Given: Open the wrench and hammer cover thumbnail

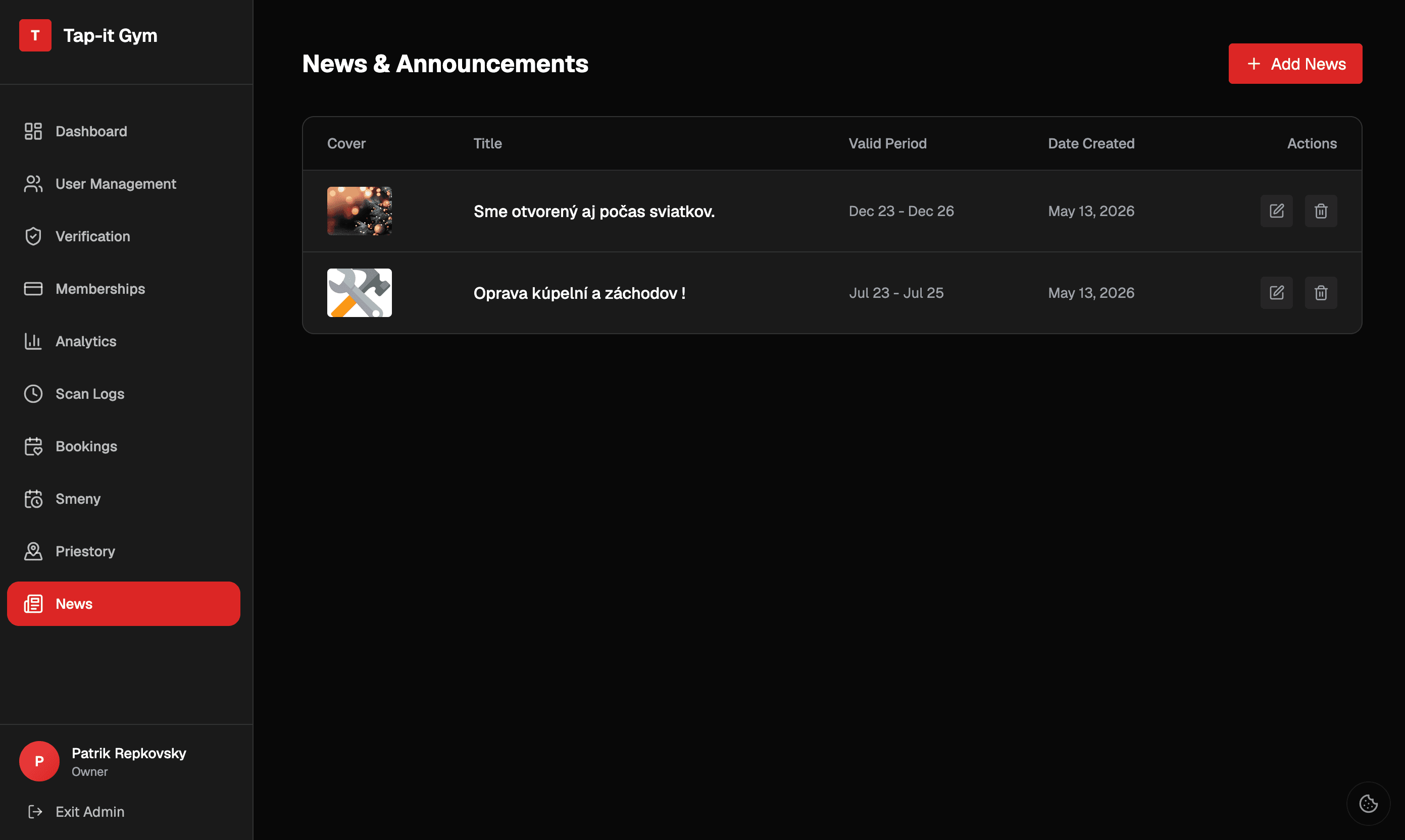Looking at the screenshot, I should [360, 293].
